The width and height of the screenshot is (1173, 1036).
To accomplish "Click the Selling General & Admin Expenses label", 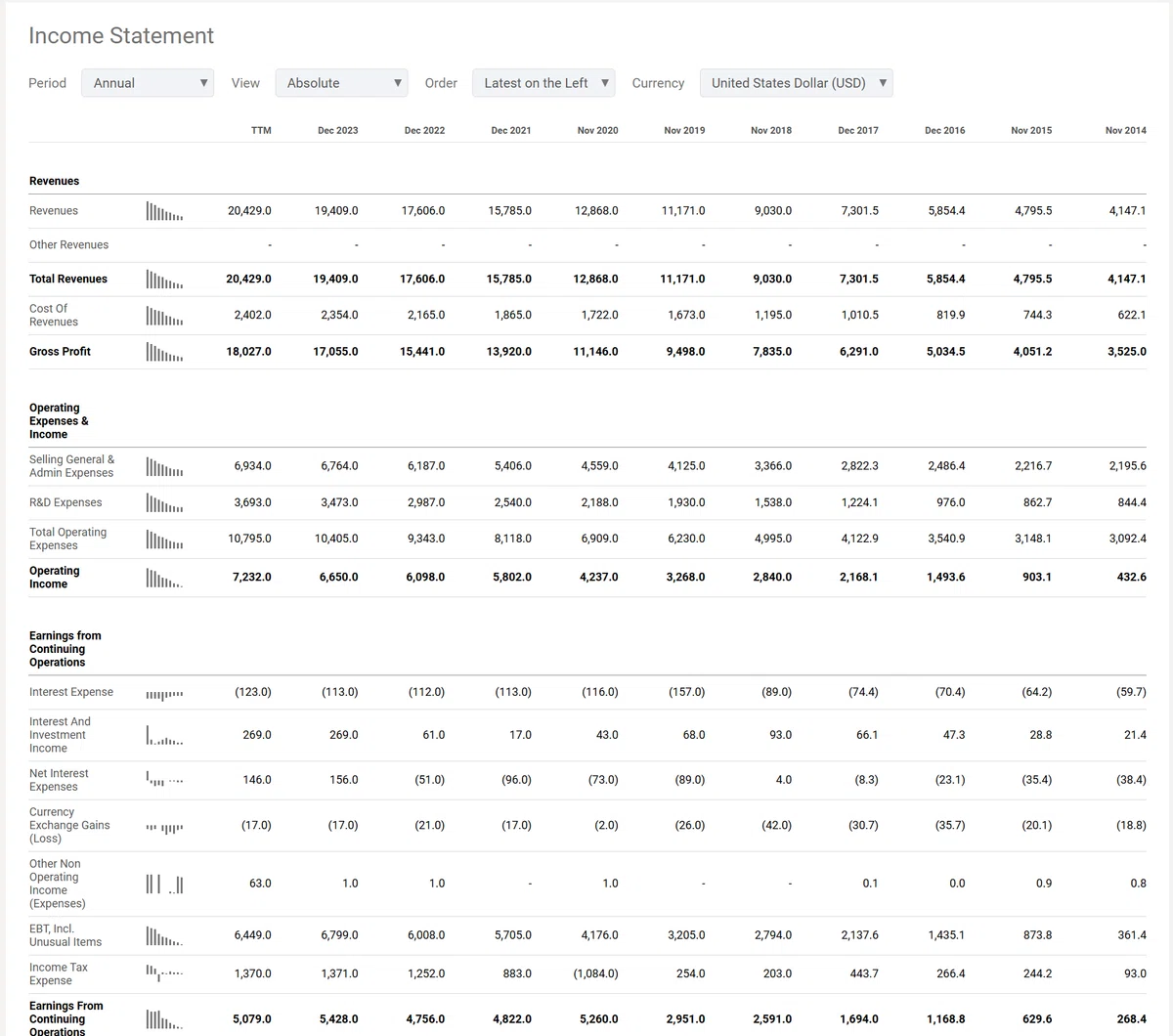I will point(71,466).
